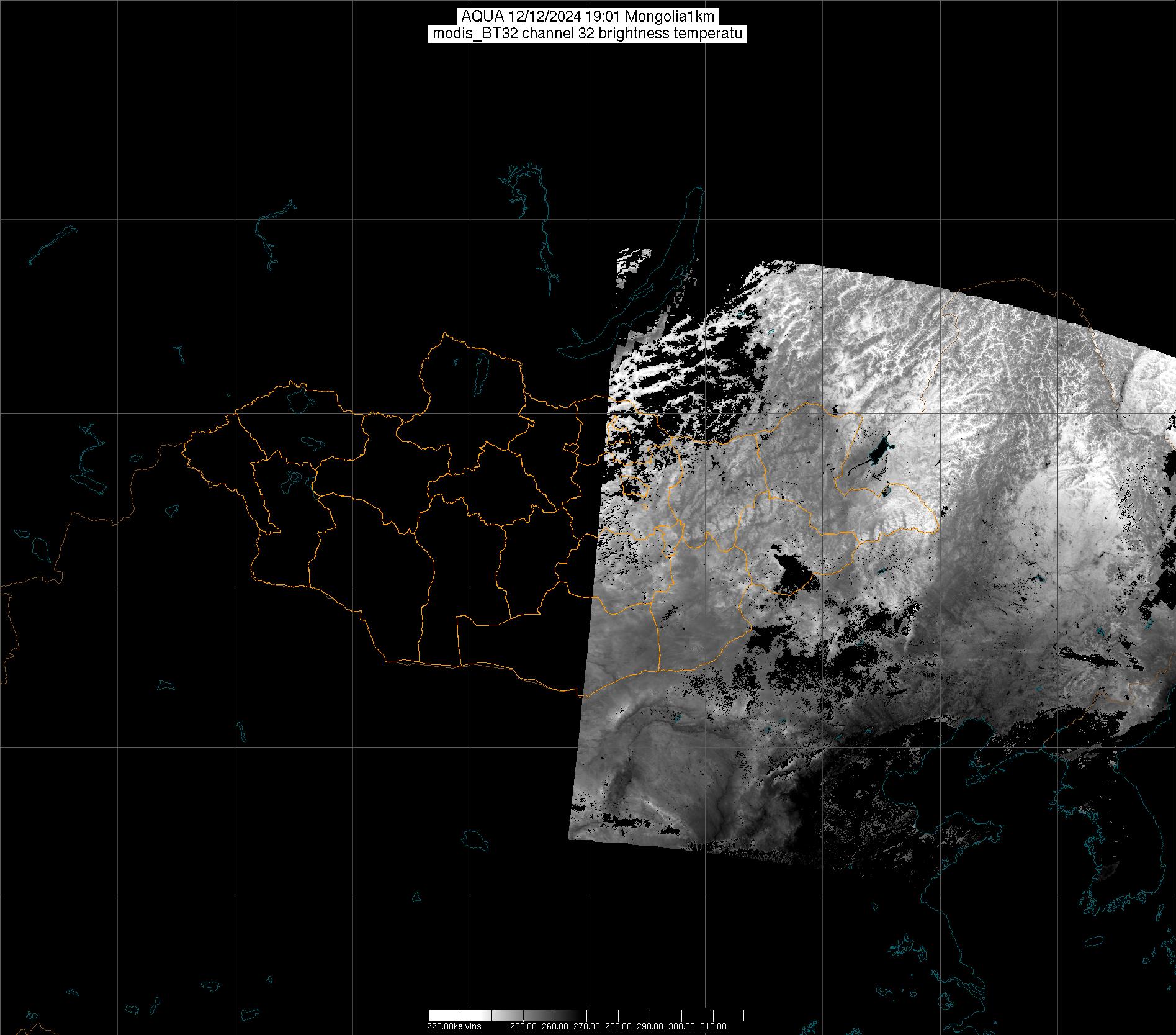Click the AQUA 12/12/2024 19:01 title label
This screenshot has height=1035, width=1176.
pos(587,16)
